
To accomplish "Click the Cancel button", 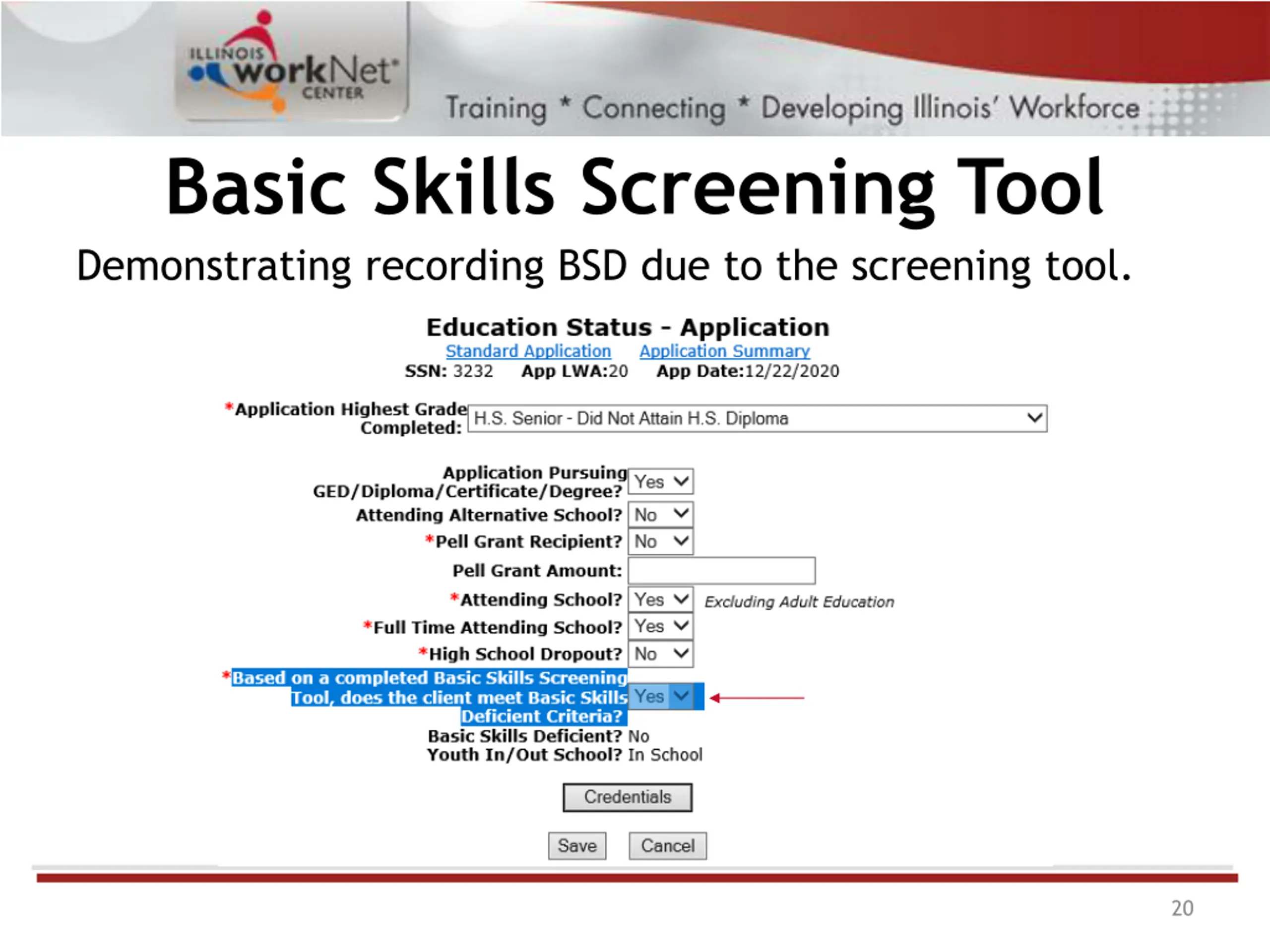I will click(x=668, y=846).
